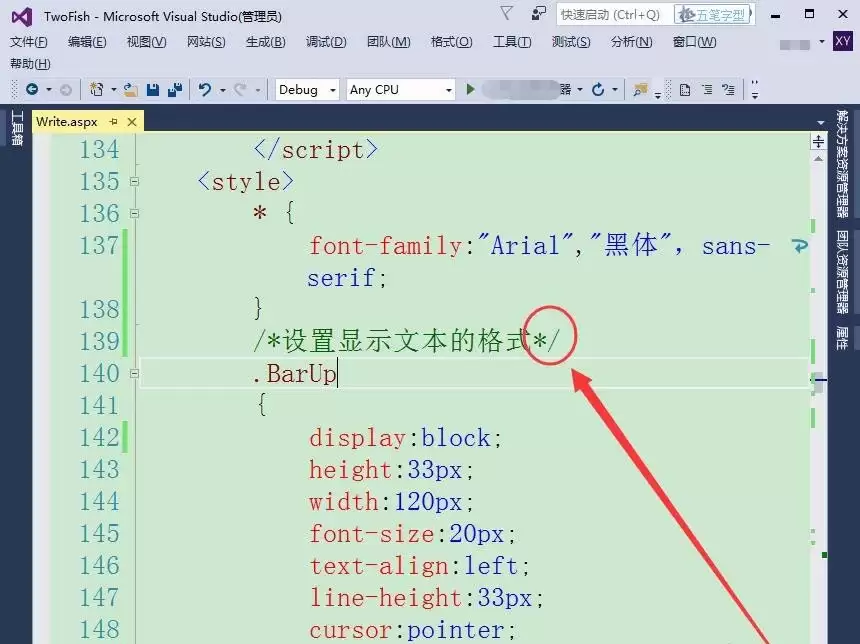Toggle the pin on the Write.aspx tab
The height and width of the screenshot is (644, 860).
point(113,121)
